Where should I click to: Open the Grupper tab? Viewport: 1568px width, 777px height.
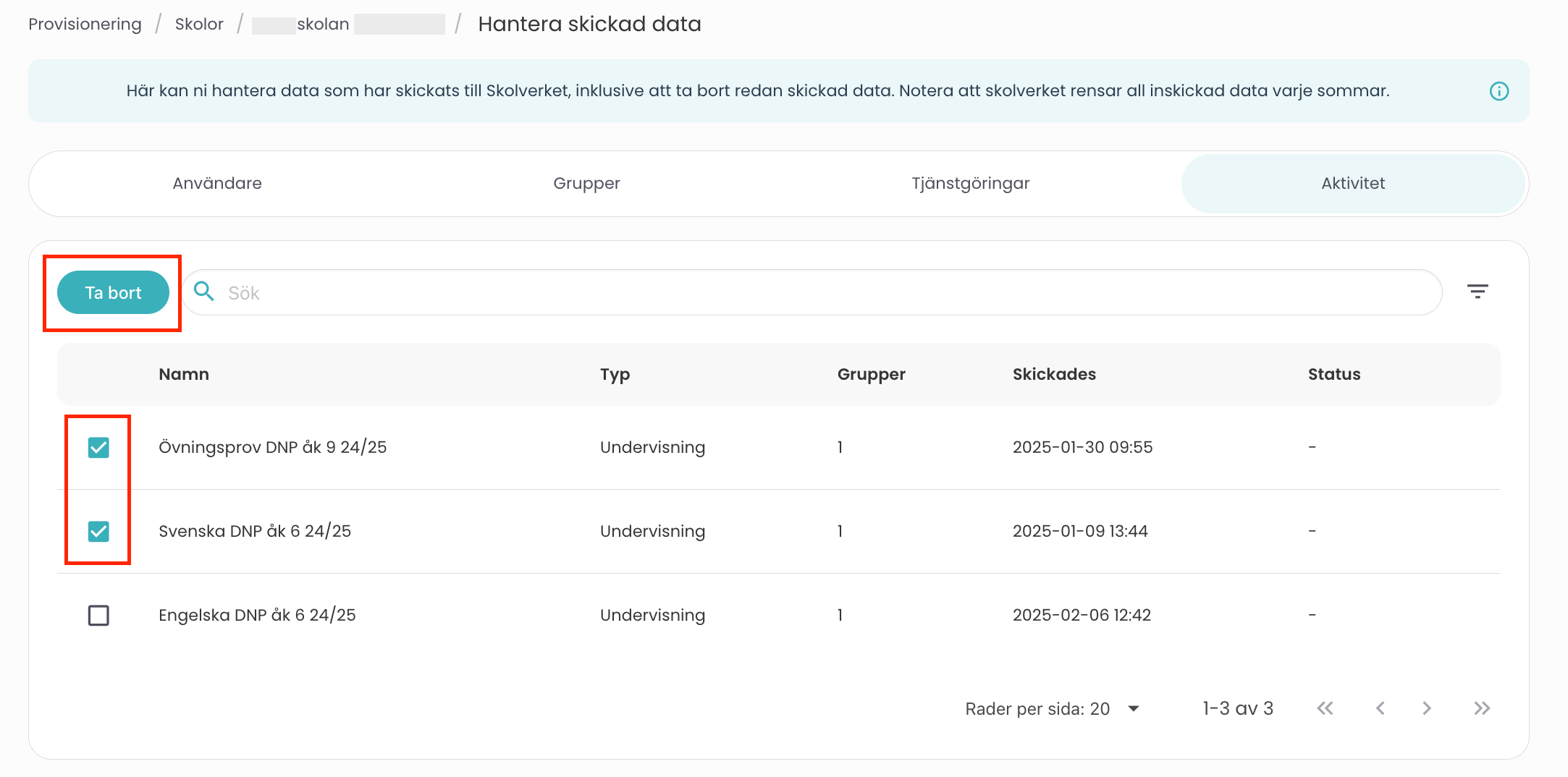[586, 184]
